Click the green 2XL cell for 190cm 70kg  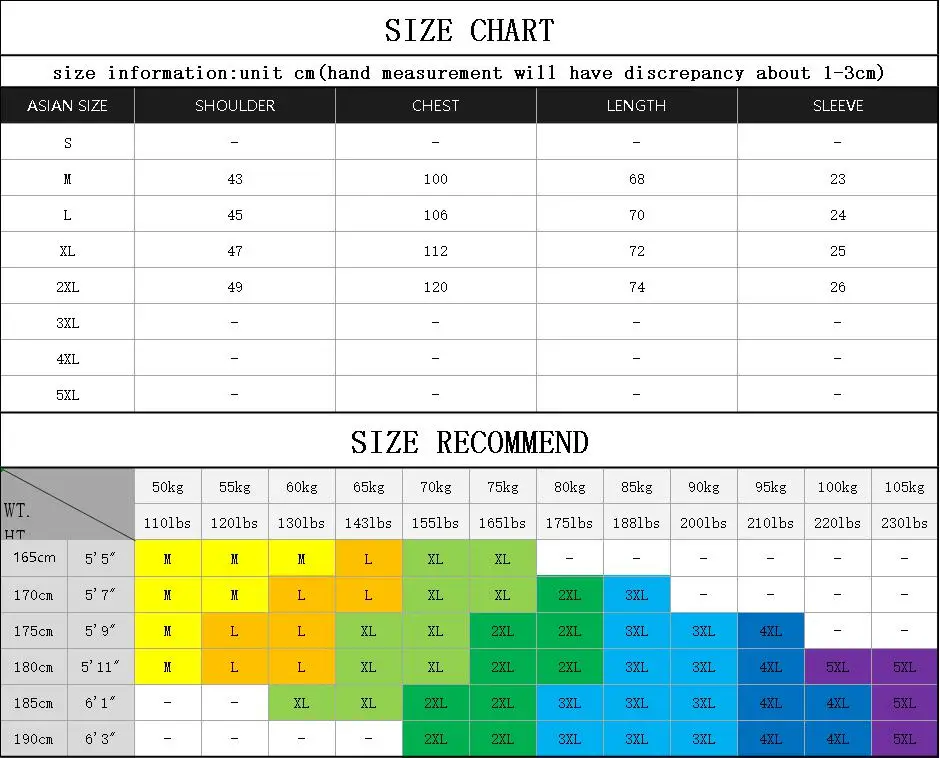(x=436, y=739)
